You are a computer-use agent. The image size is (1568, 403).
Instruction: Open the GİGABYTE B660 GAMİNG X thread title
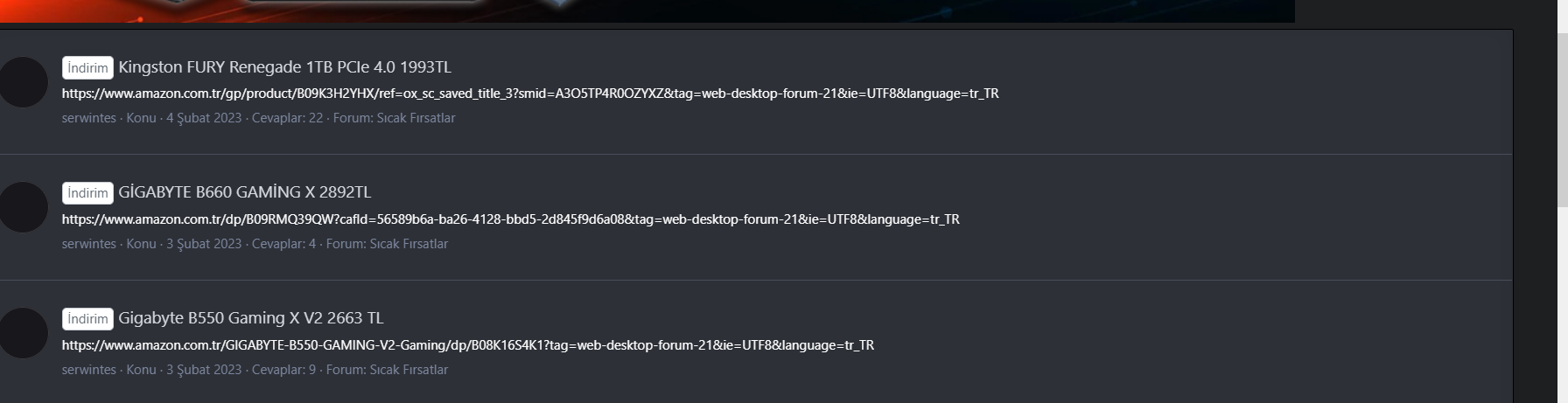[244, 192]
